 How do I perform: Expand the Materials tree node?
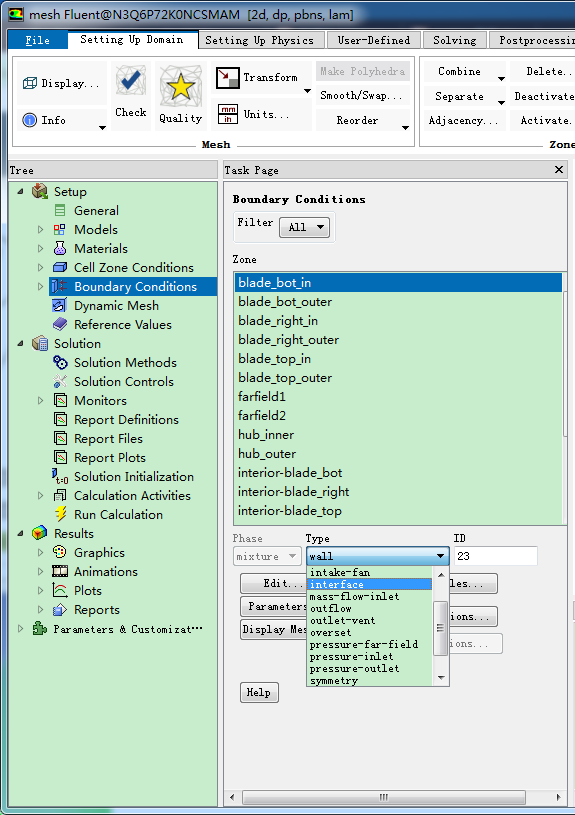(41, 248)
